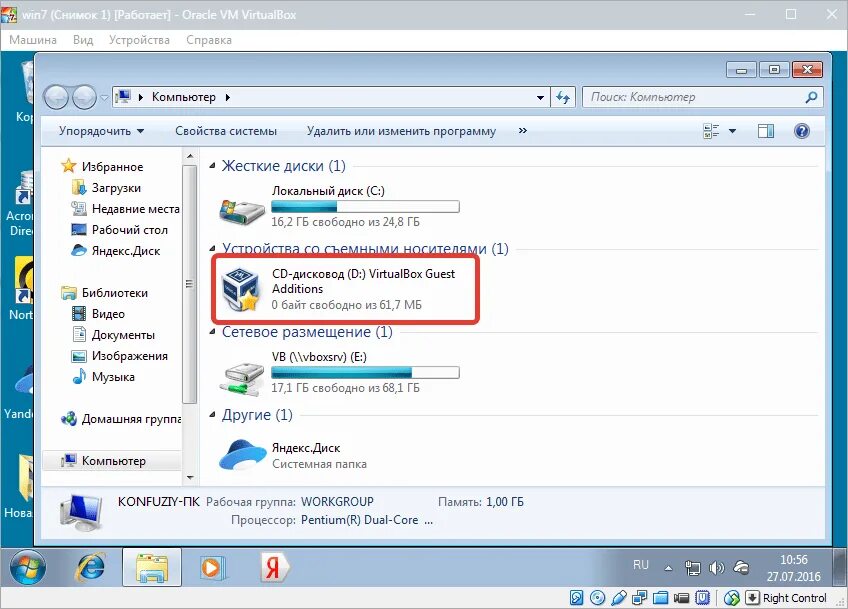Viewport: 848px width, 609px height.
Task: Click the network tray icon
Action: (x=692, y=567)
